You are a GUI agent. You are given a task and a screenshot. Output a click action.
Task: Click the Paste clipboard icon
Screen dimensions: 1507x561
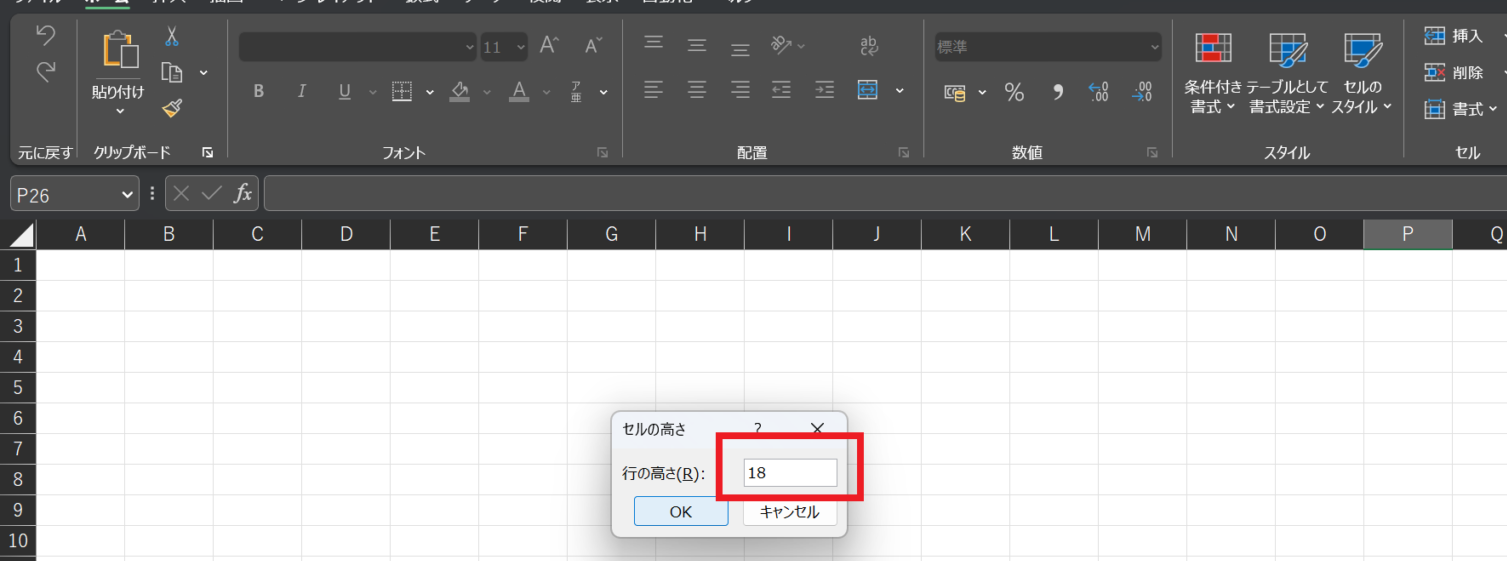119,51
